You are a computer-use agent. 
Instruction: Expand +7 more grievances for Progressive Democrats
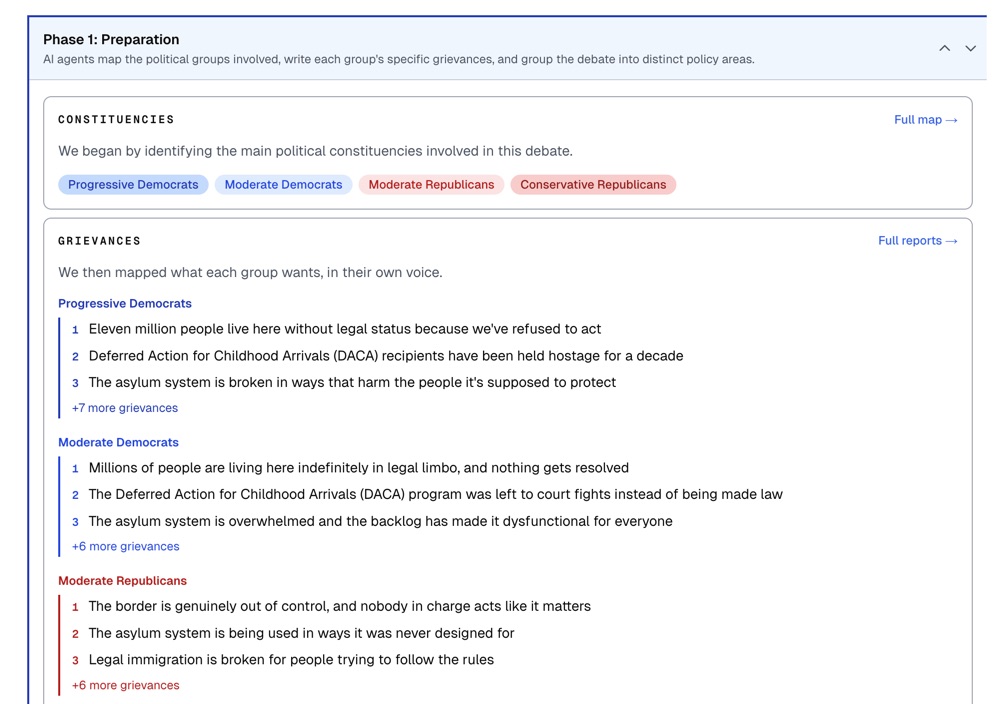coord(125,408)
